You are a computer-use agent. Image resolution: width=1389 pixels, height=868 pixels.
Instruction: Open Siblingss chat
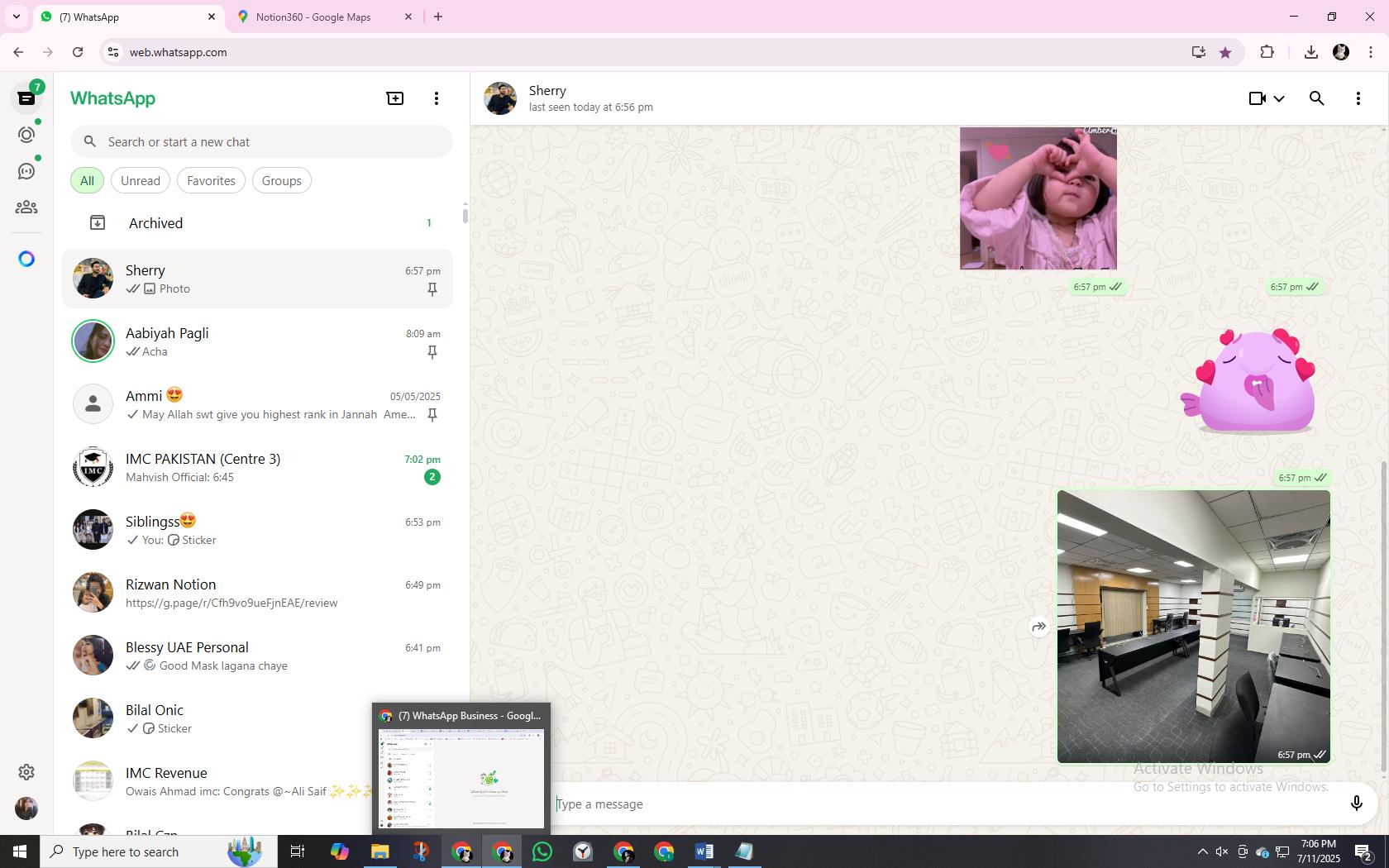point(258,530)
